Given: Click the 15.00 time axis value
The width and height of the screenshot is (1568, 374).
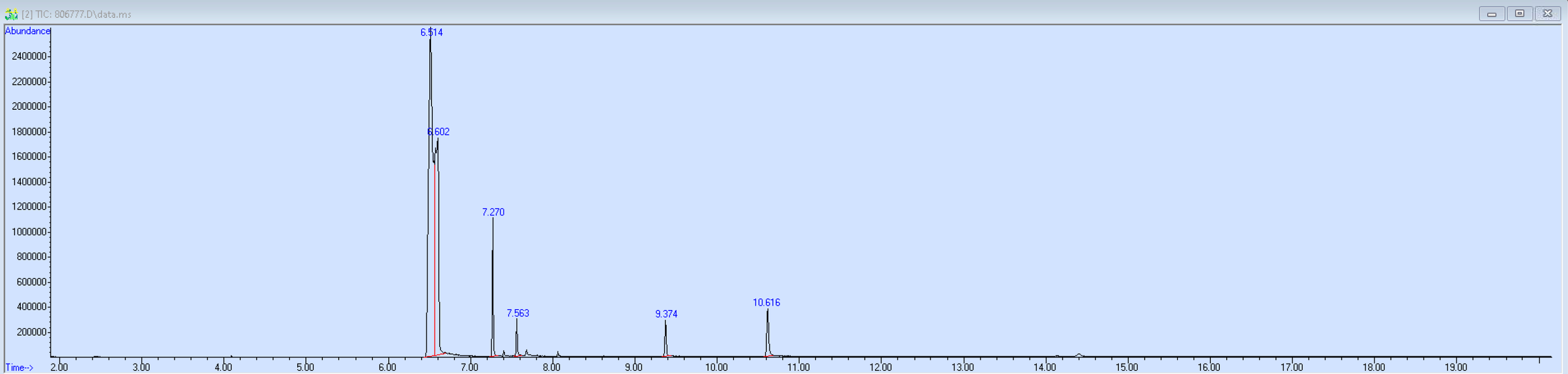Looking at the screenshot, I should (1127, 368).
